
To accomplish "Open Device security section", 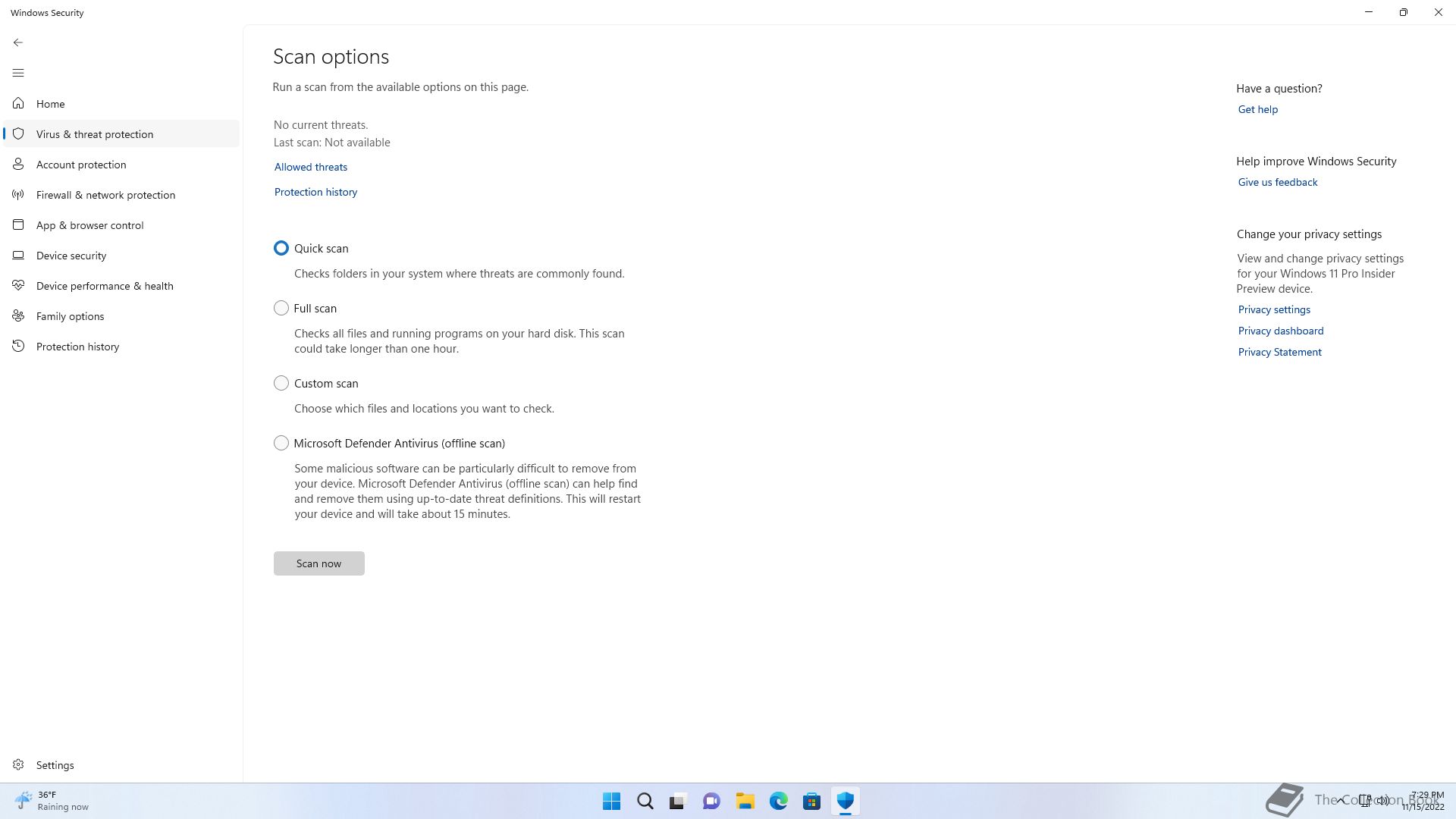I will click(121, 255).
